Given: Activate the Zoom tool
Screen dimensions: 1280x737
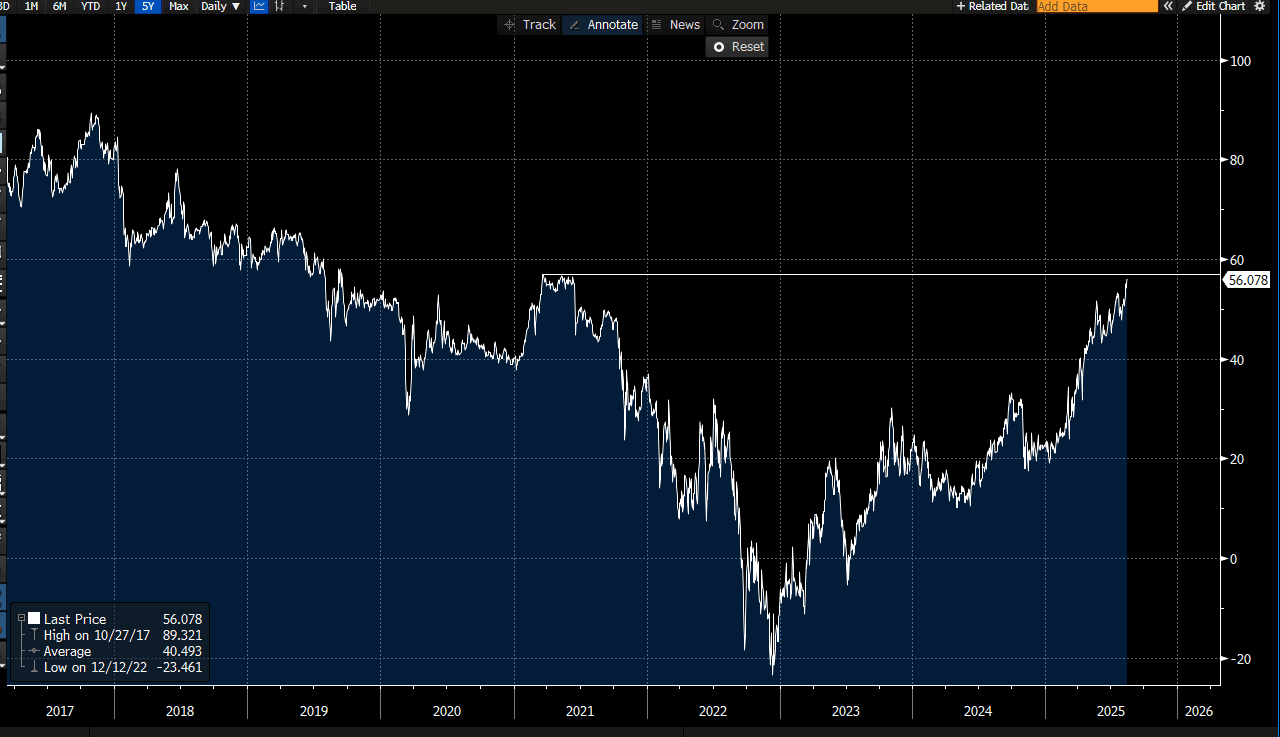Looking at the screenshot, I should pos(737,25).
